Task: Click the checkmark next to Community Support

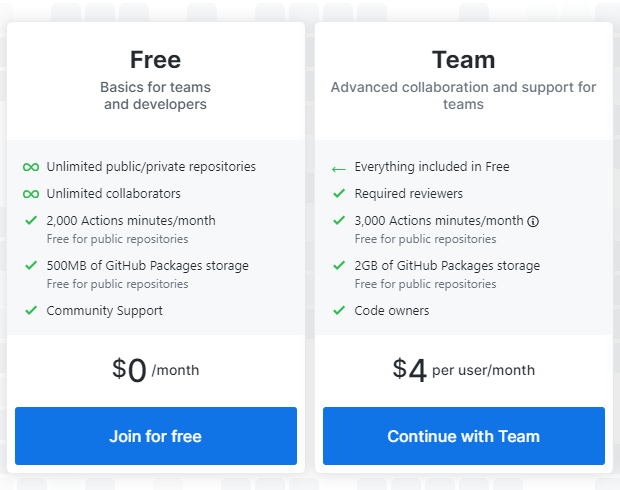Action: click(31, 311)
